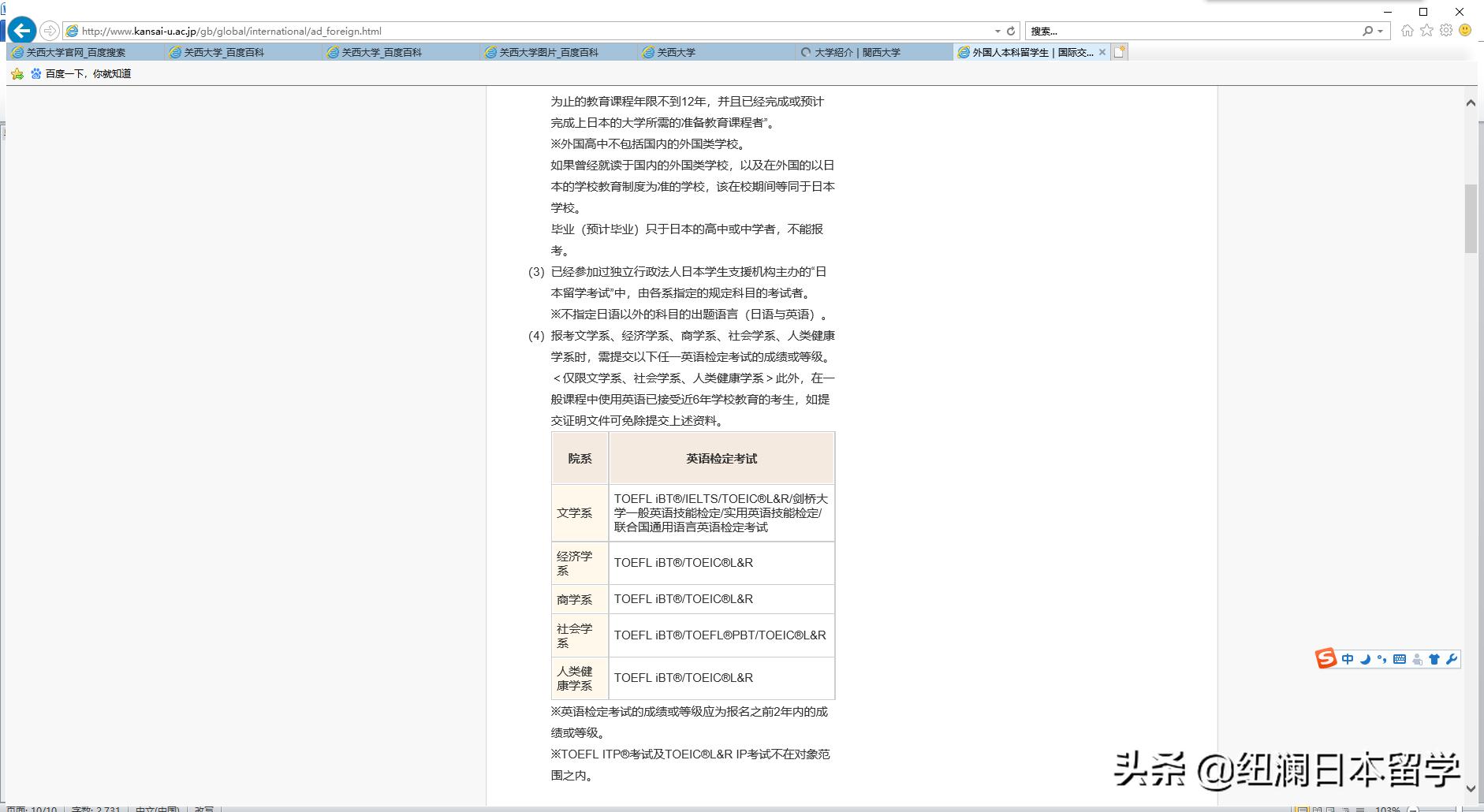This screenshot has height=812, width=1484.
Task: Toggle Sogou Chinese punctuation mode
Action: (1381, 659)
